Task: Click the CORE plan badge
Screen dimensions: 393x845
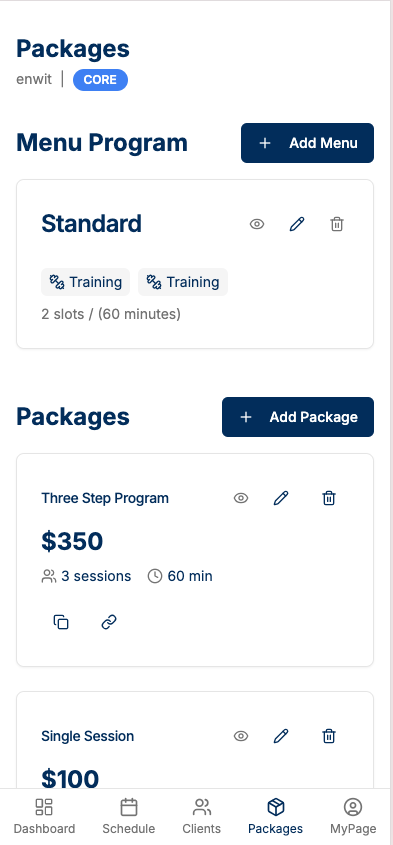Action: coord(100,80)
